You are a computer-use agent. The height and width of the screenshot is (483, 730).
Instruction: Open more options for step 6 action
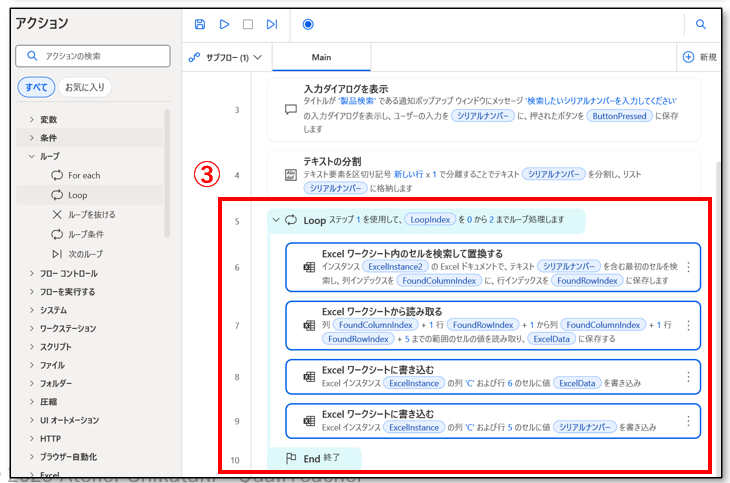(688, 268)
